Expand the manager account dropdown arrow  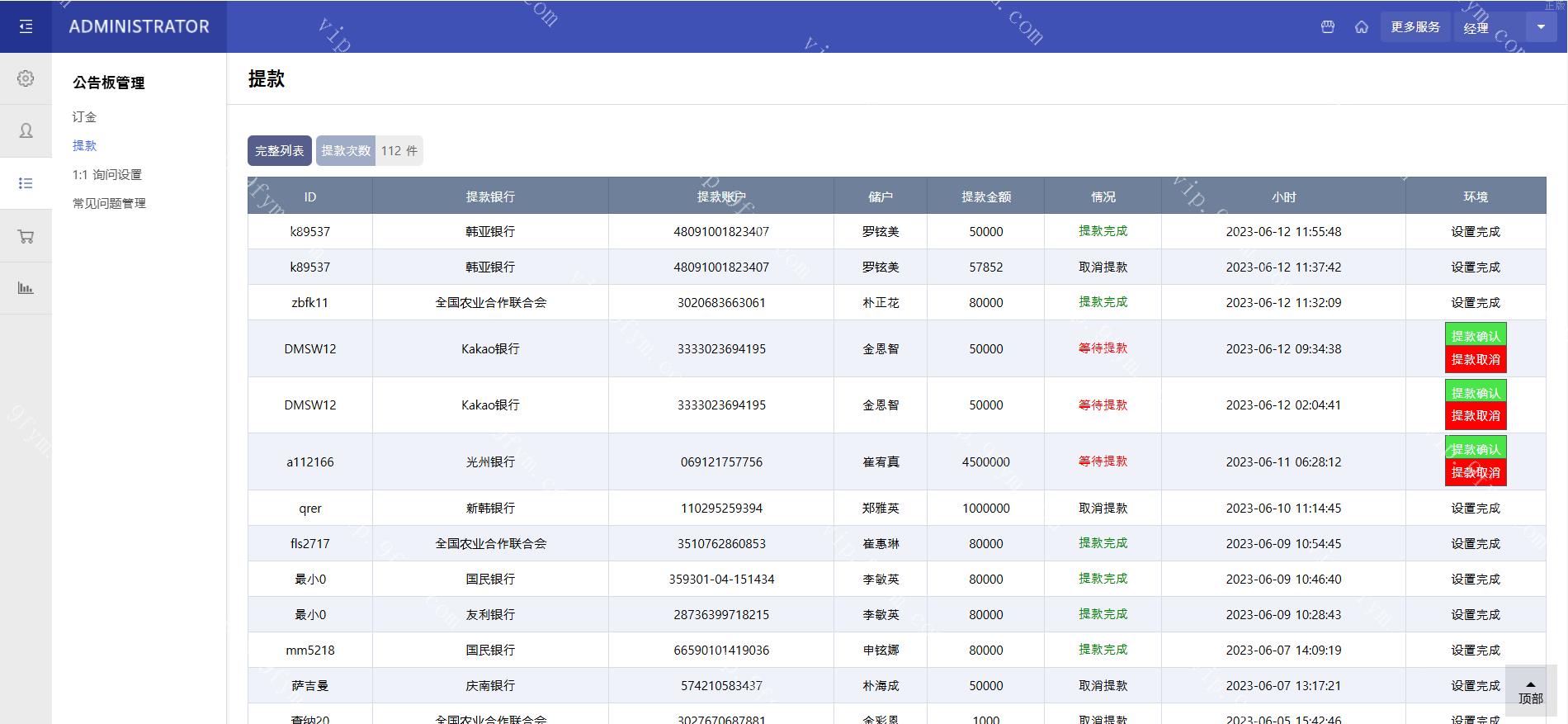tap(1540, 27)
